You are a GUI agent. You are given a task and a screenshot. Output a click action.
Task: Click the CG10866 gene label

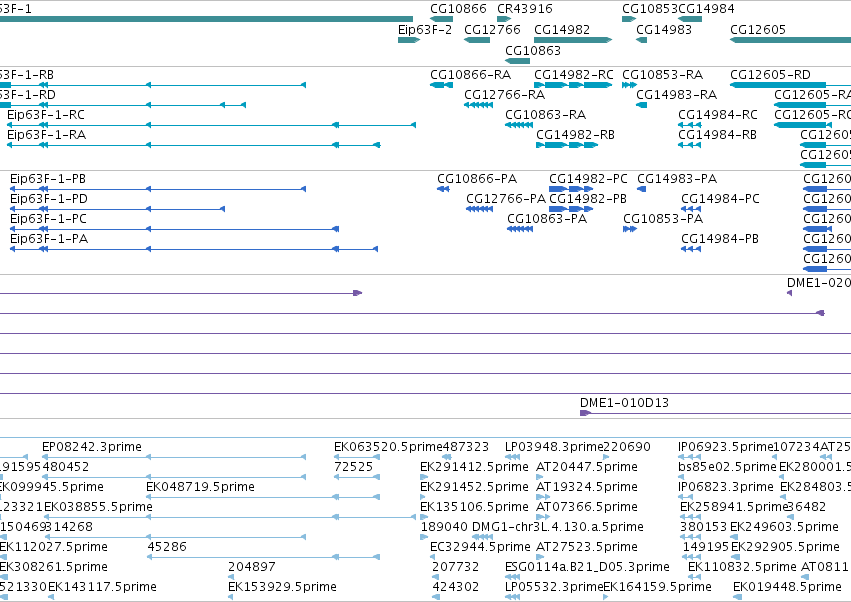[x=458, y=9]
